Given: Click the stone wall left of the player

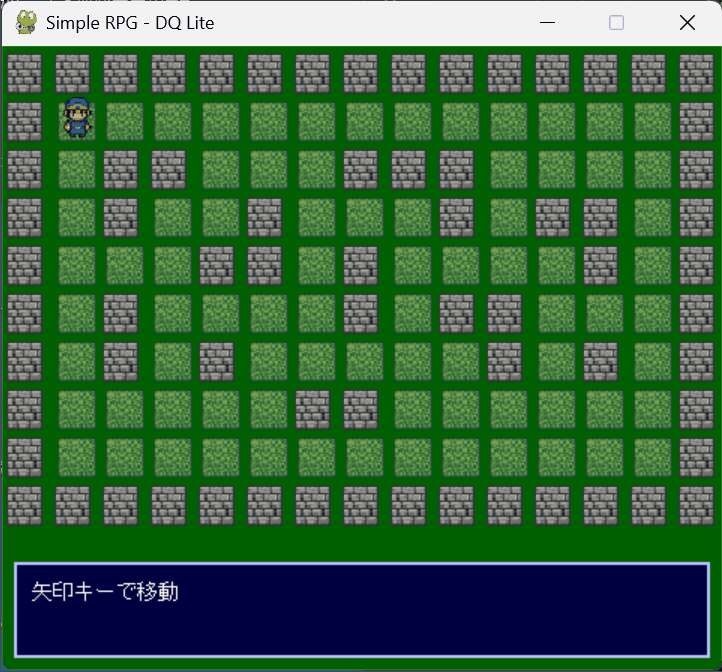Looking at the screenshot, I should [25, 121].
